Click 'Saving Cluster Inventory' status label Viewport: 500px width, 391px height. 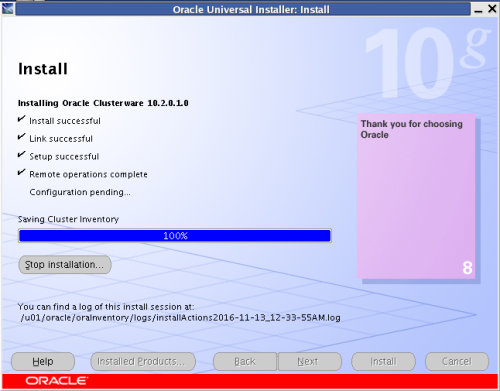coord(68,219)
